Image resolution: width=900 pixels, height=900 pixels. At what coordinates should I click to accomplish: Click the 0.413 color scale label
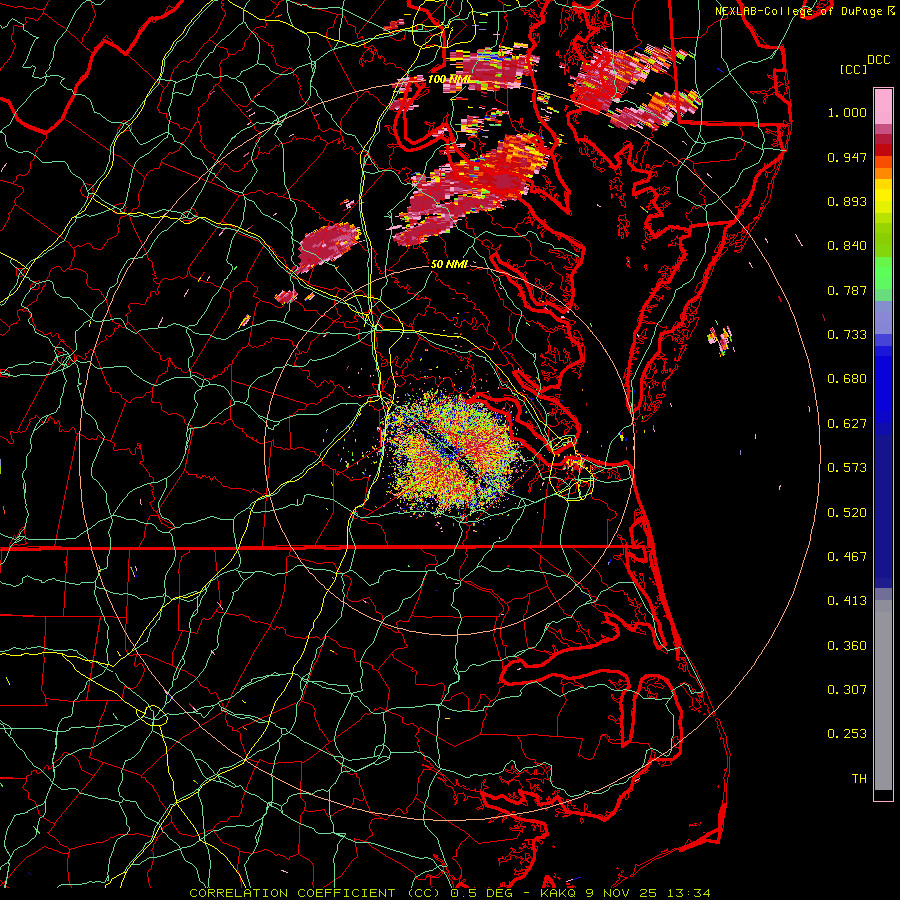pyautogui.click(x=847, y=601)
